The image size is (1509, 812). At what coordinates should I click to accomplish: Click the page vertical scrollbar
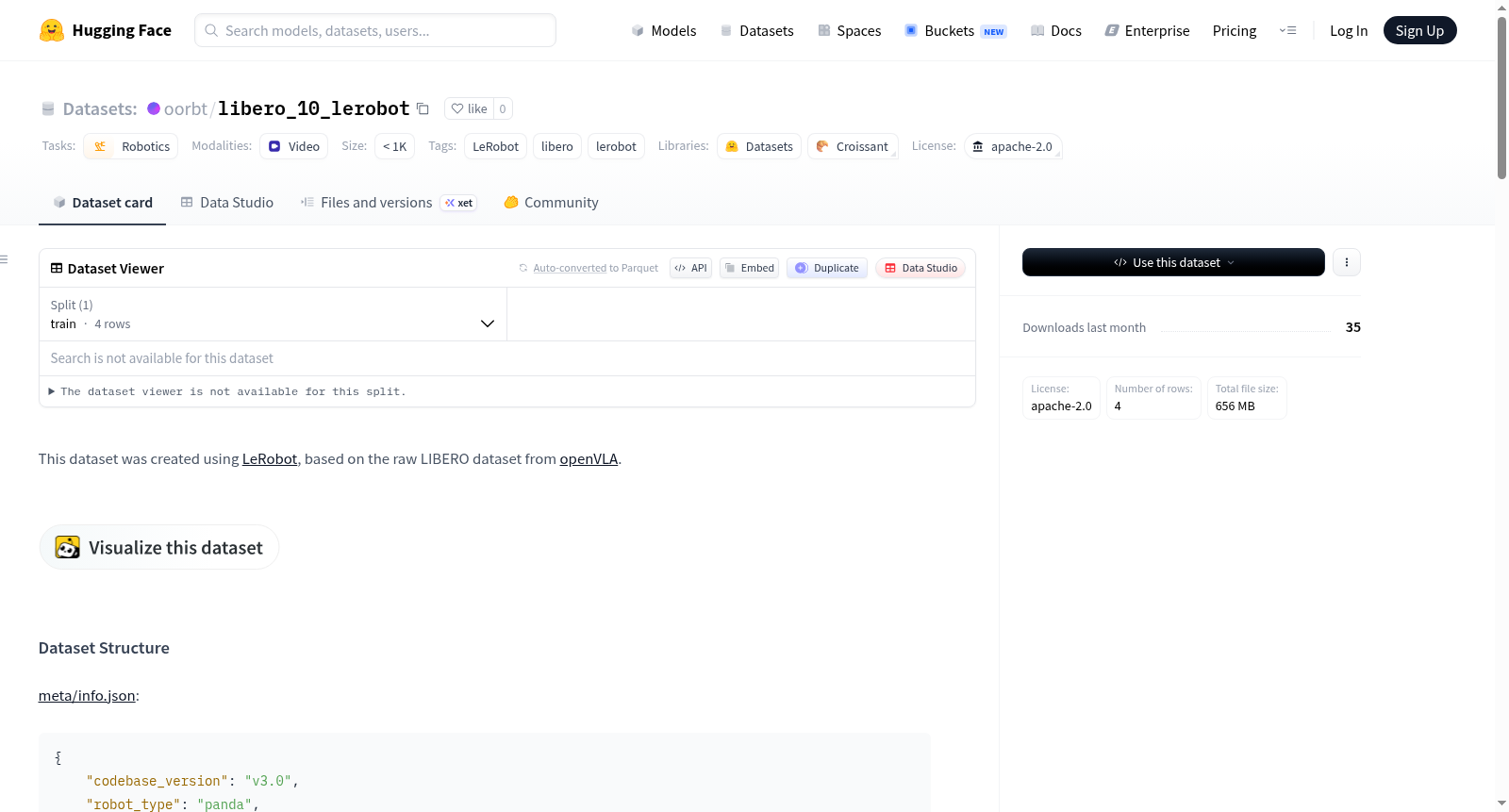tap(1501, 97)
